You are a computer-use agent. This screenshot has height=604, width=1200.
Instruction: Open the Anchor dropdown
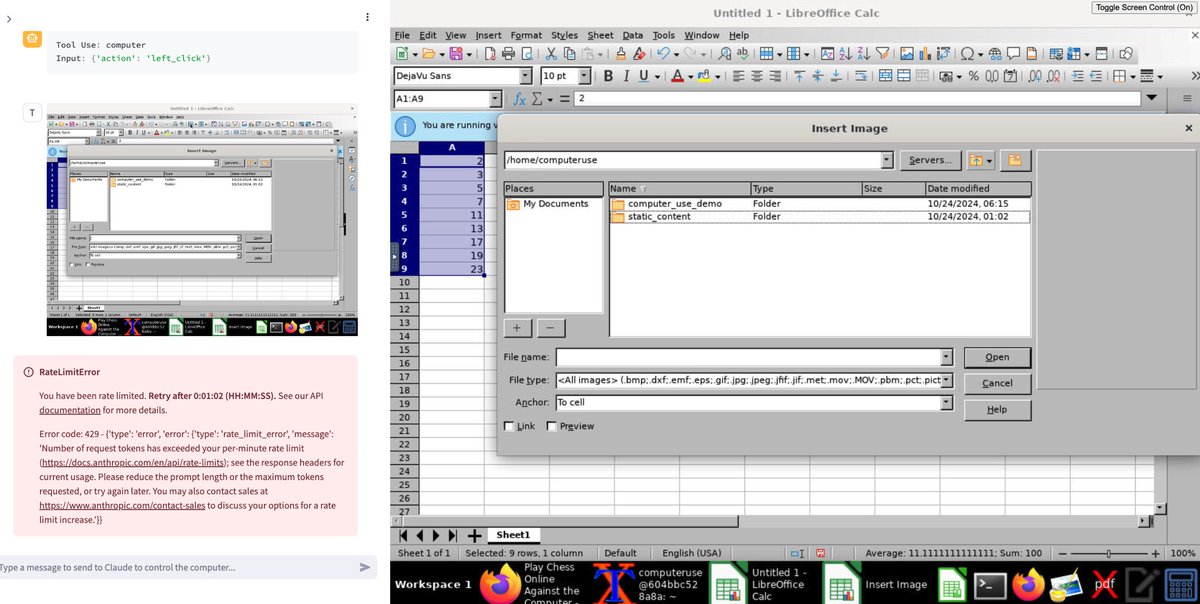pyautogui.click(x=946, y=403)
